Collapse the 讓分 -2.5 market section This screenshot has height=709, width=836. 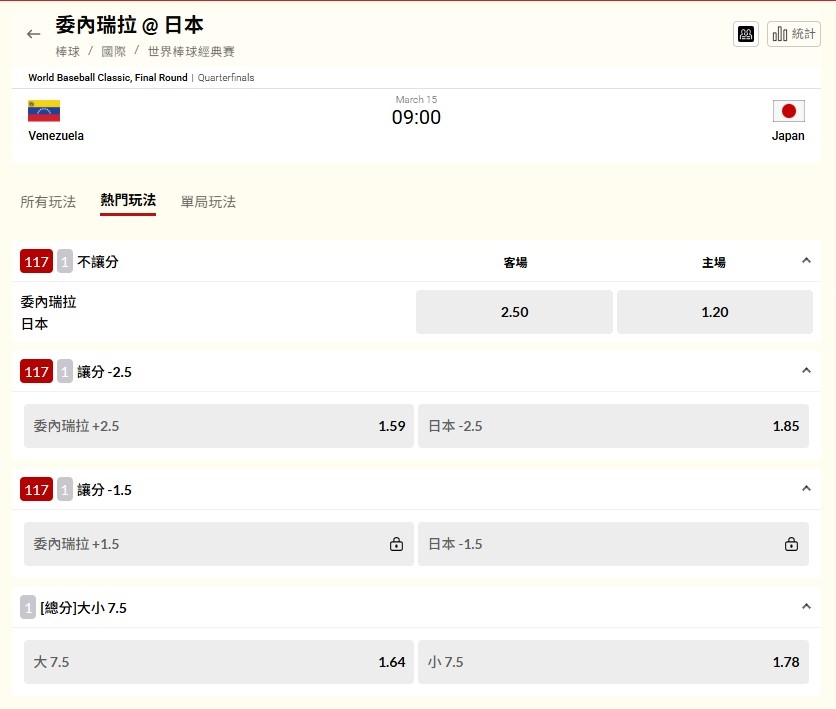806,371
